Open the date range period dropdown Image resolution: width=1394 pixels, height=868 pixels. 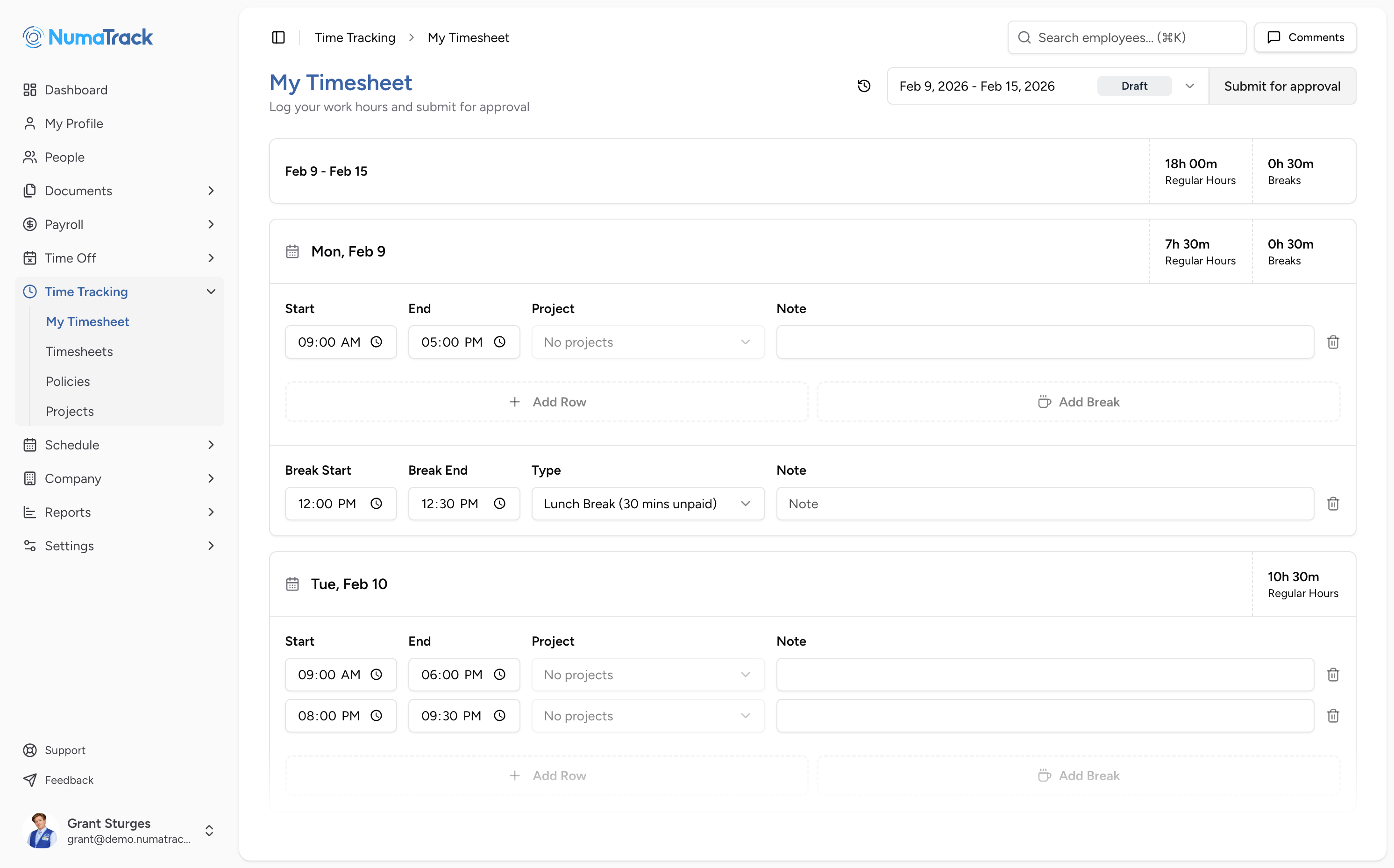1189,86
